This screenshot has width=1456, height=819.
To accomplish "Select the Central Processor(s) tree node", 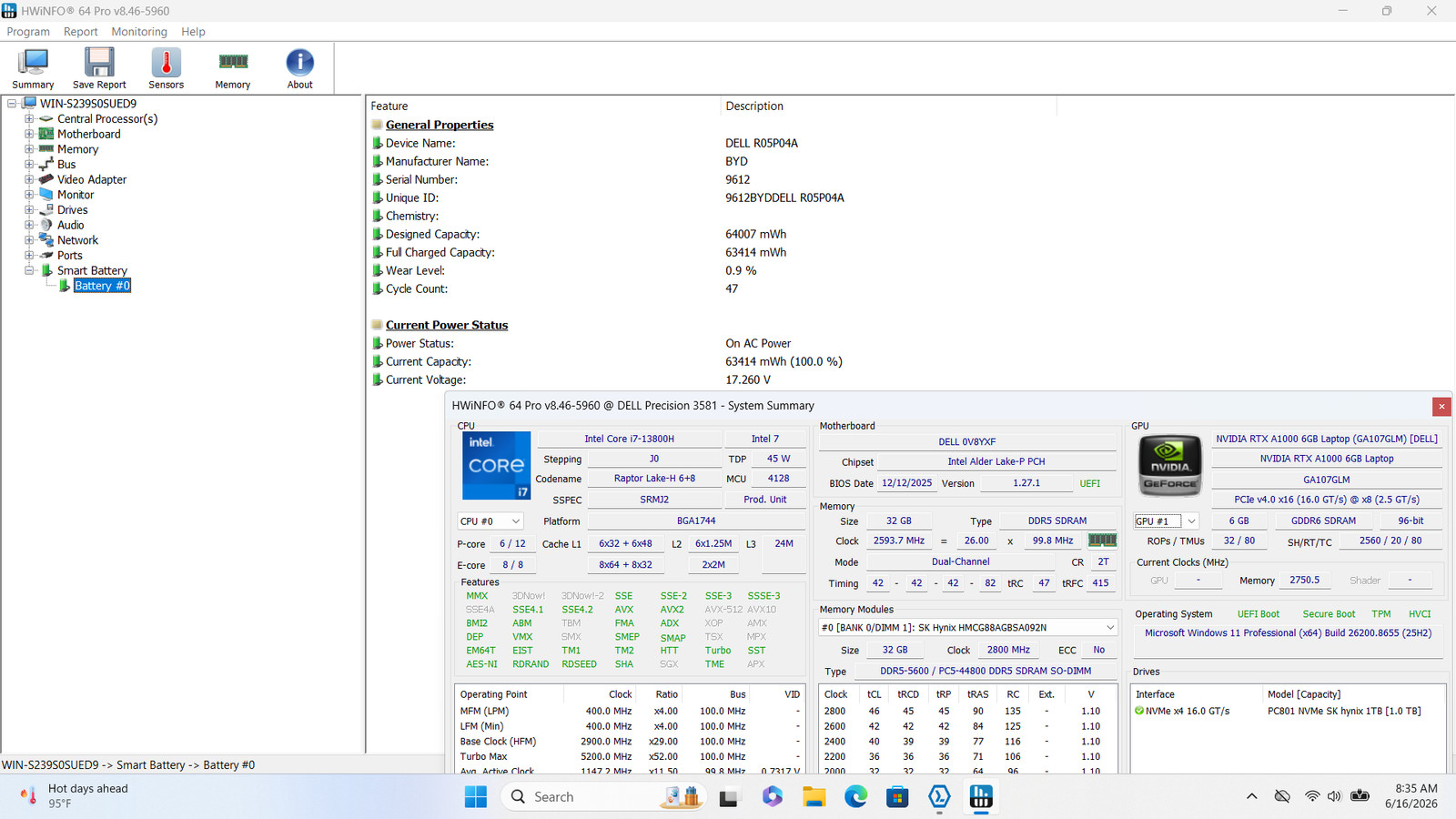I will click(107, 119).
